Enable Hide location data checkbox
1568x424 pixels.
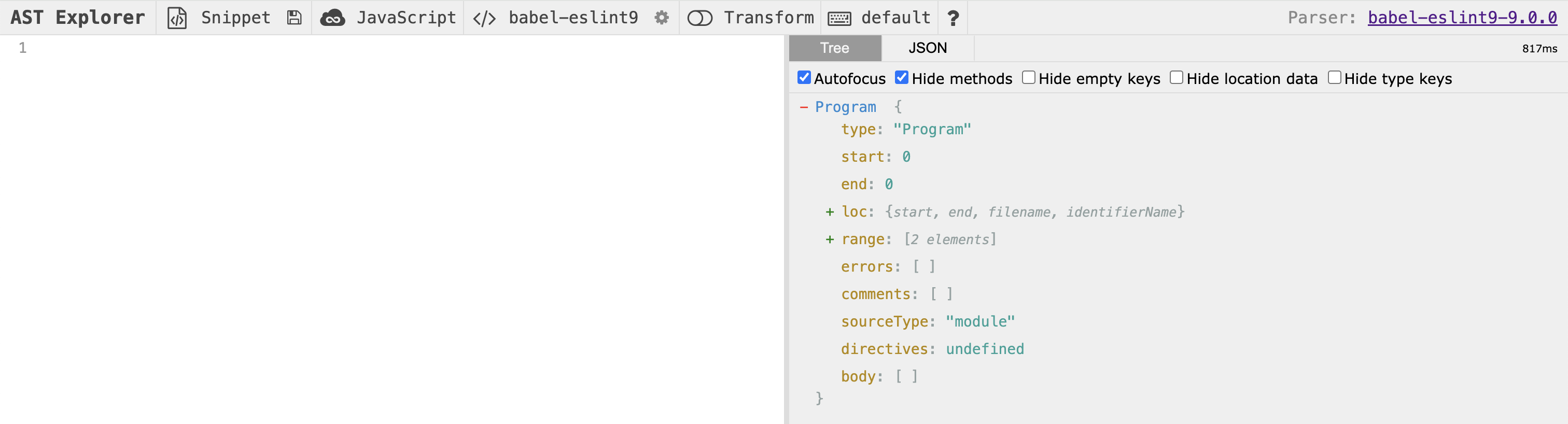click(1177, 78)
